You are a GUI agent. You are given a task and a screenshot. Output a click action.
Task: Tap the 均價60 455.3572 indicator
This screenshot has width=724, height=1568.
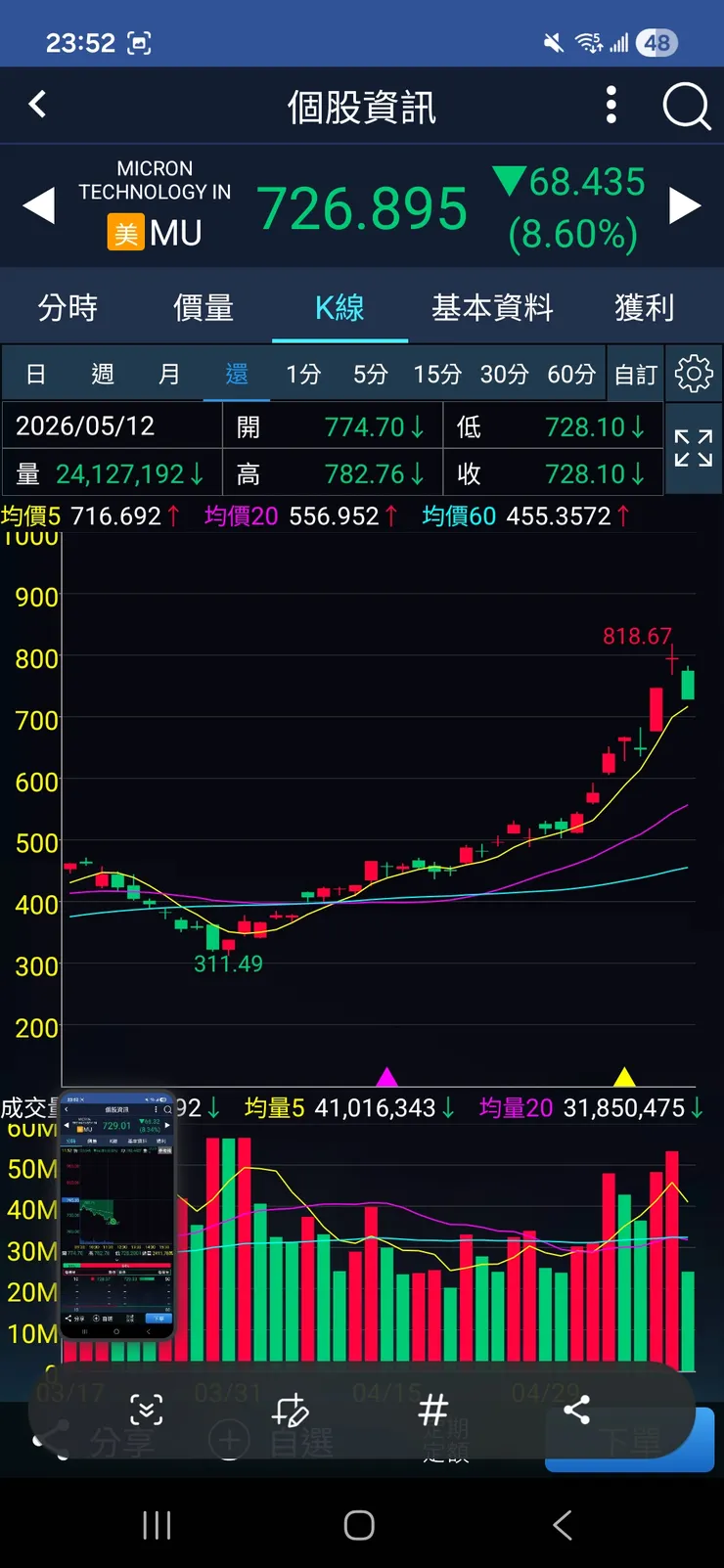526,515
